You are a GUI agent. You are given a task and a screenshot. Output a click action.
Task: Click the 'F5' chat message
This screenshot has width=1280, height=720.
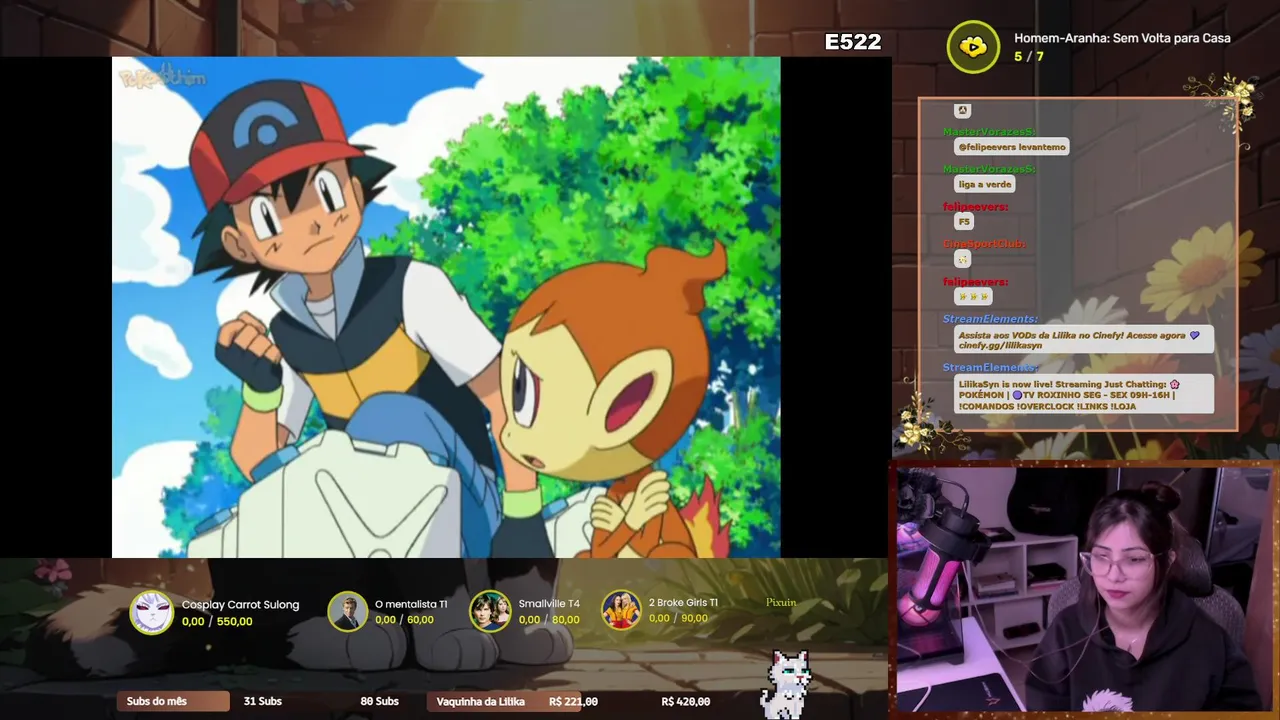(964, 222)
